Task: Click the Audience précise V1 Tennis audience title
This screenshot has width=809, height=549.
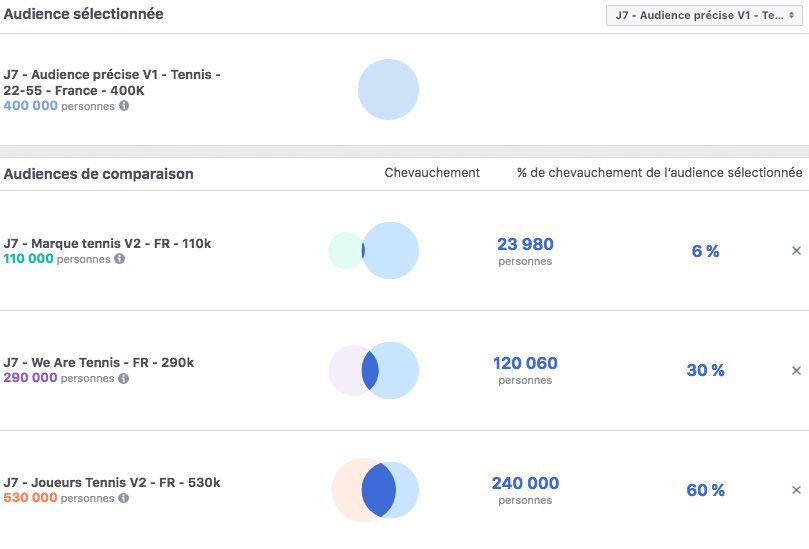Action: (112, 82)
